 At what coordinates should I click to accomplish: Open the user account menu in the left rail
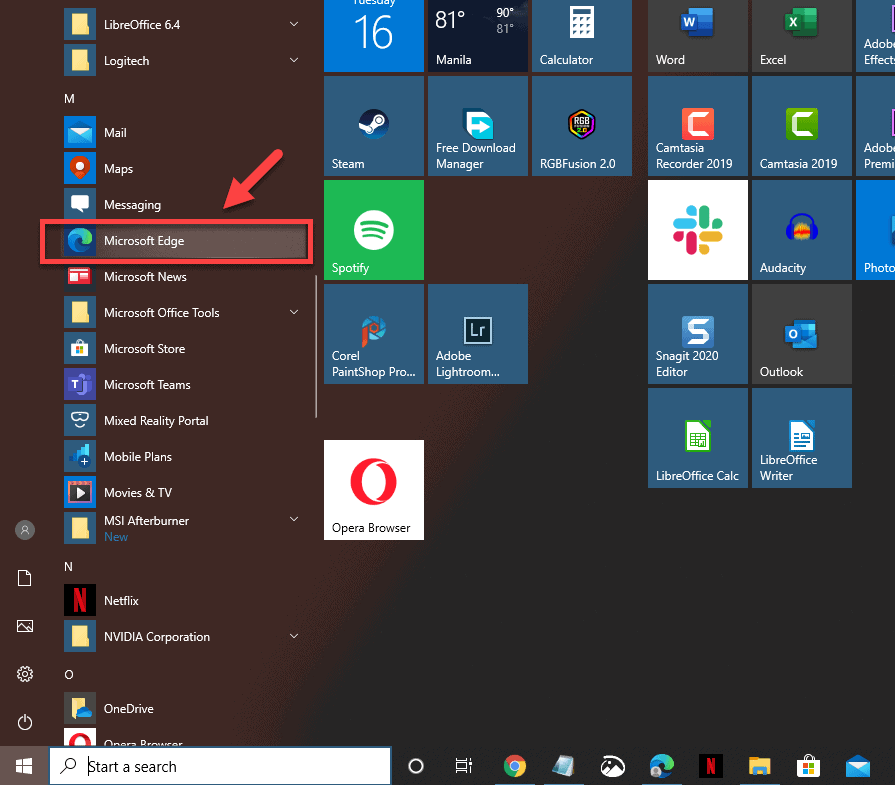coord(25,530)
